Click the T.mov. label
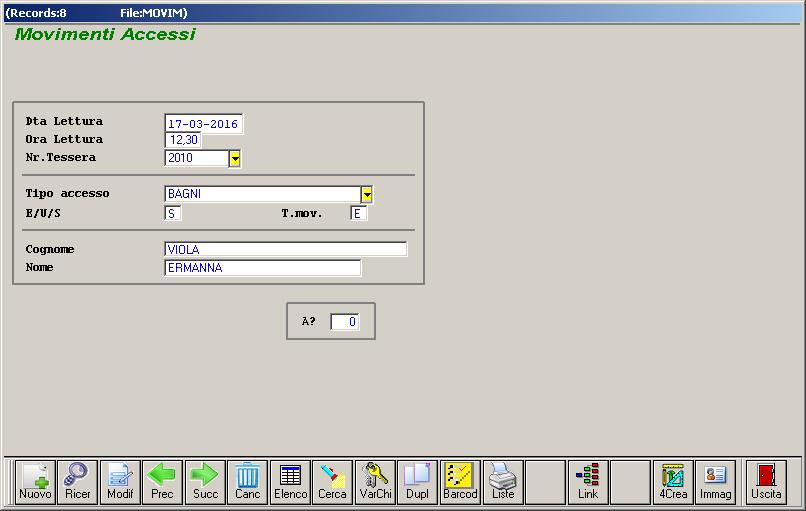806x511 pixels. pos(302,213)
